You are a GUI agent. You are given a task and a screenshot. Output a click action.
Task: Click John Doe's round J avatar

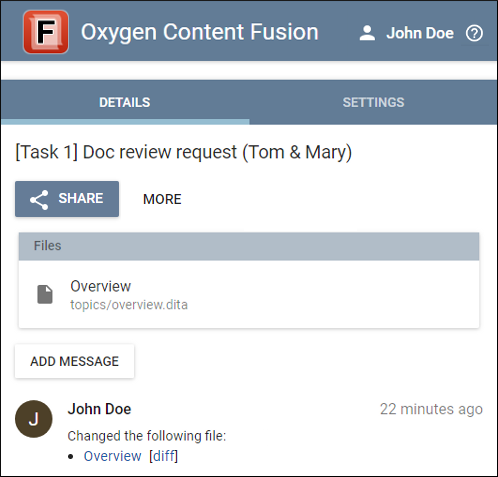coord(34,419)
